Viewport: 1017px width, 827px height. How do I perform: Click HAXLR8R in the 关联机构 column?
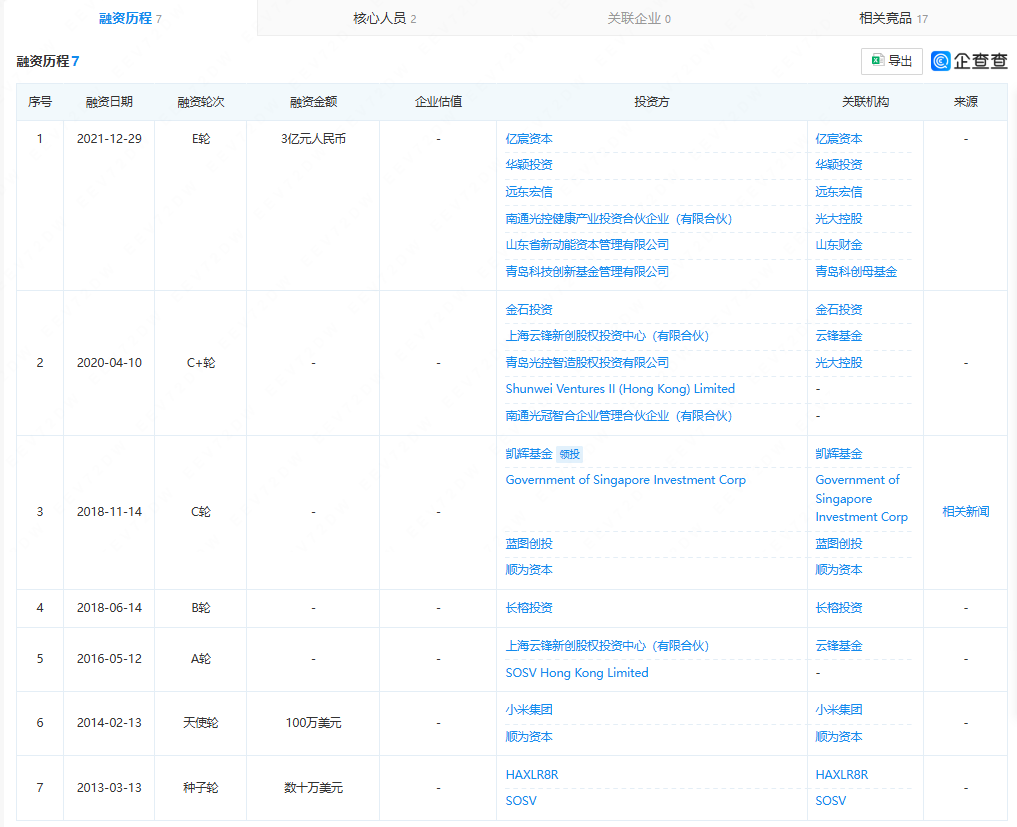tap(841, 775)
